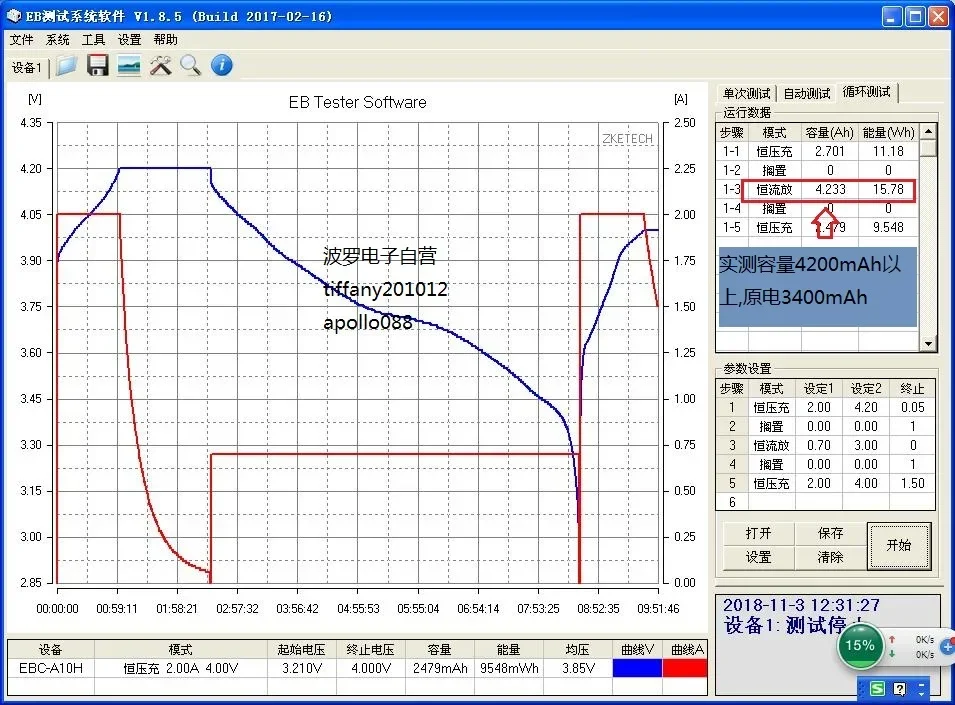This screenshot has width=955, height=705.
Task: Open the 设置 menu
Action: 130,40
